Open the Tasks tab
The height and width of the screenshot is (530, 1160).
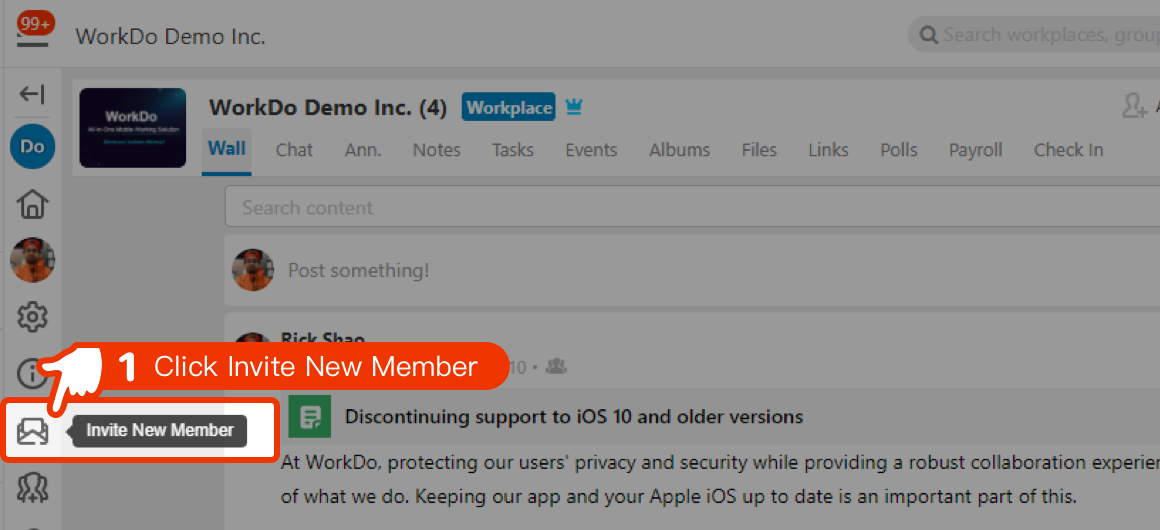[513, 150]
